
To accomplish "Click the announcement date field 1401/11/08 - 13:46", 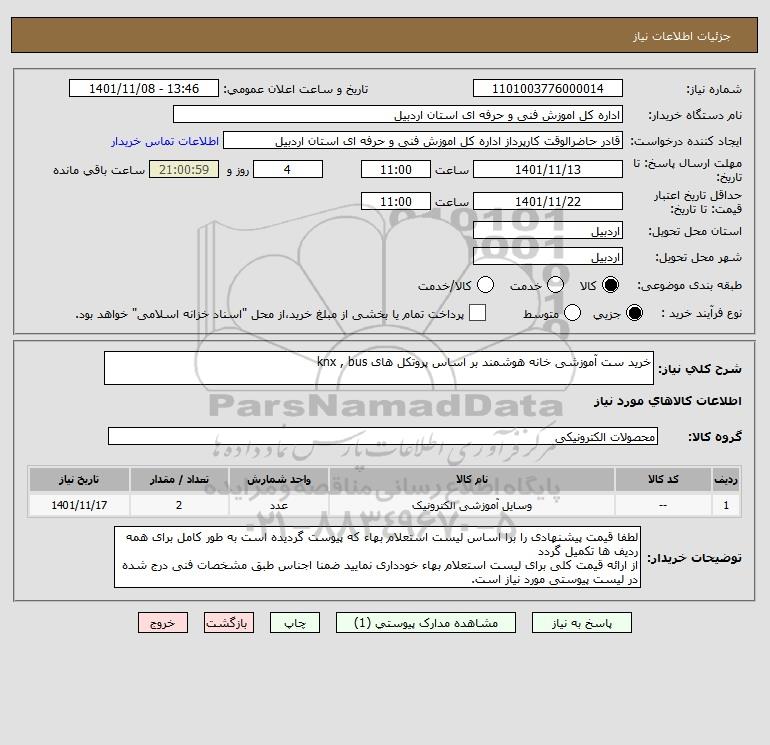I will pos(144,88).
